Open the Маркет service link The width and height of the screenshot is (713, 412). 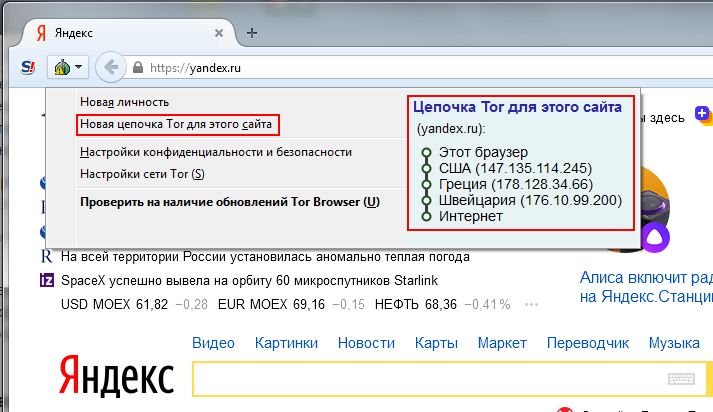point(502,343)
